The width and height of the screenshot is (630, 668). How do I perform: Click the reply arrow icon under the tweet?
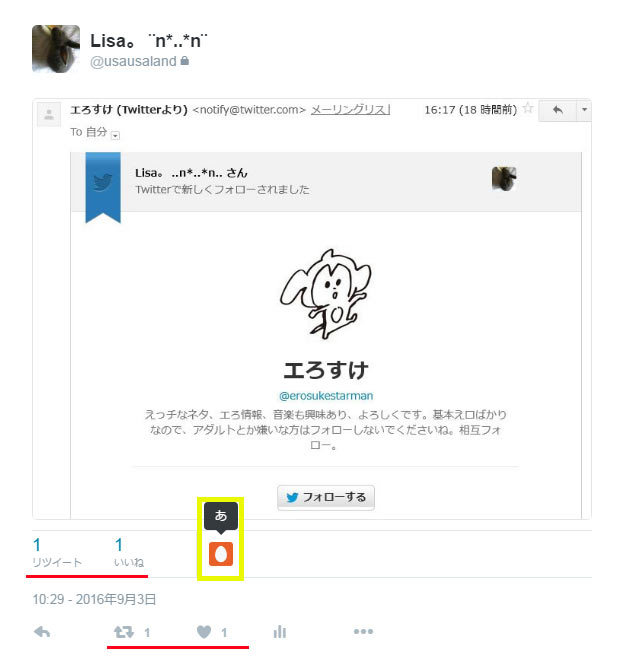pos(42,632)
